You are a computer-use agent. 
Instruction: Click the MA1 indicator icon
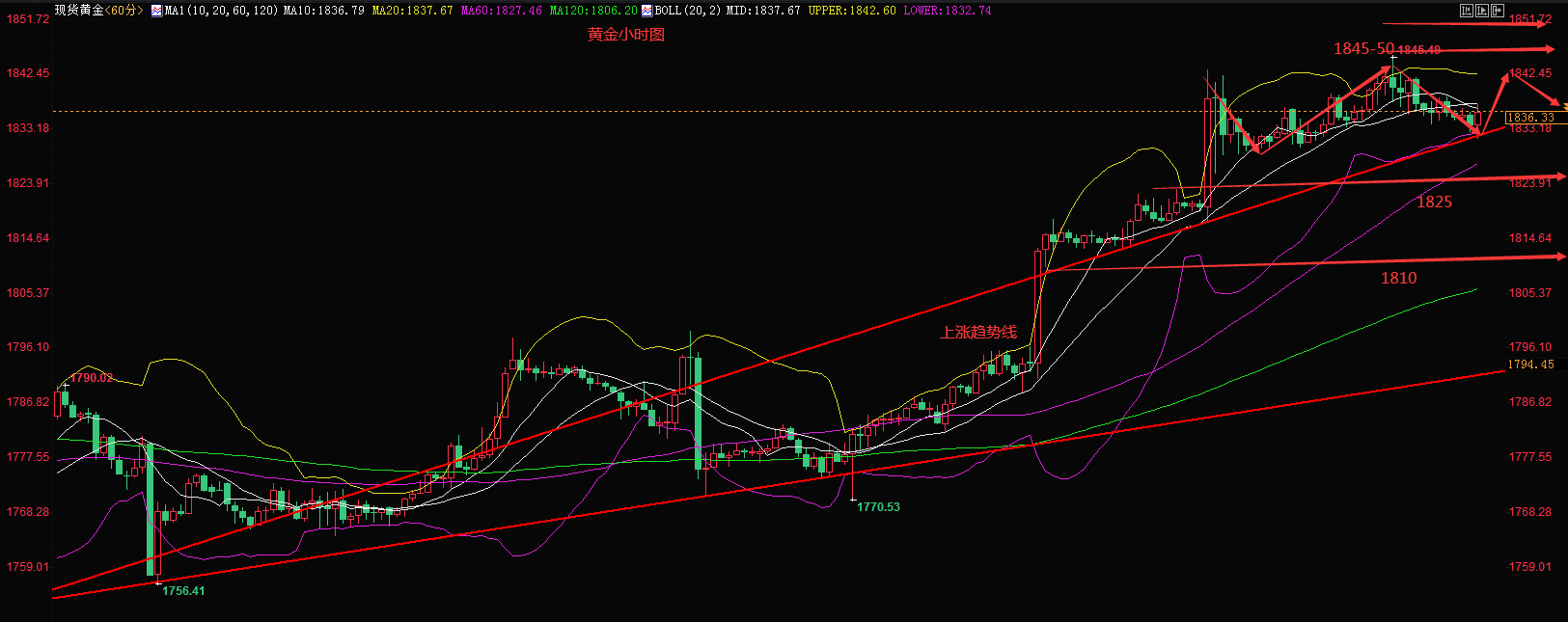157,11
